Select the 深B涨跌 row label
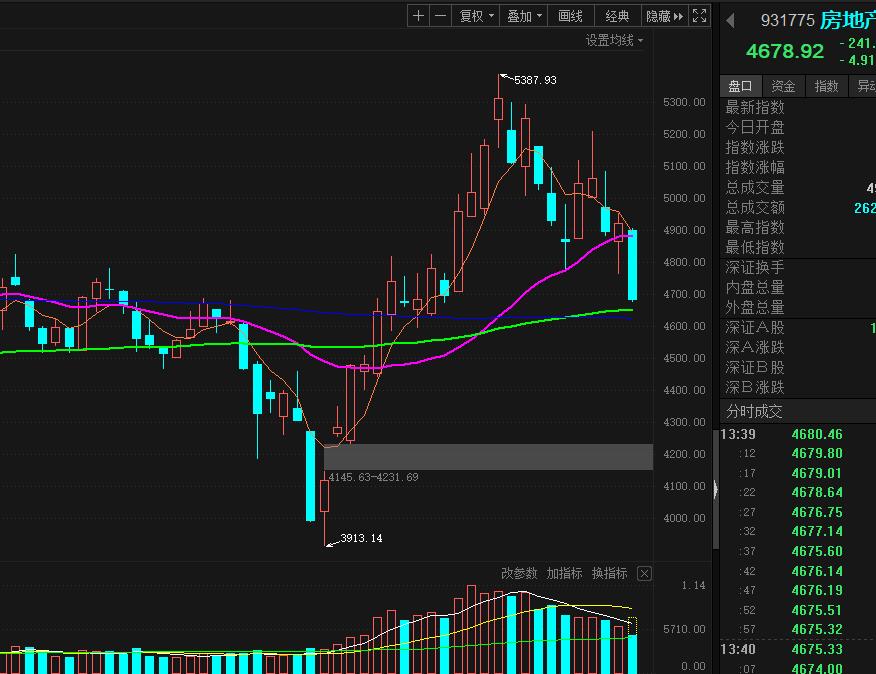 pyautogui.click(x=755, y=387)
